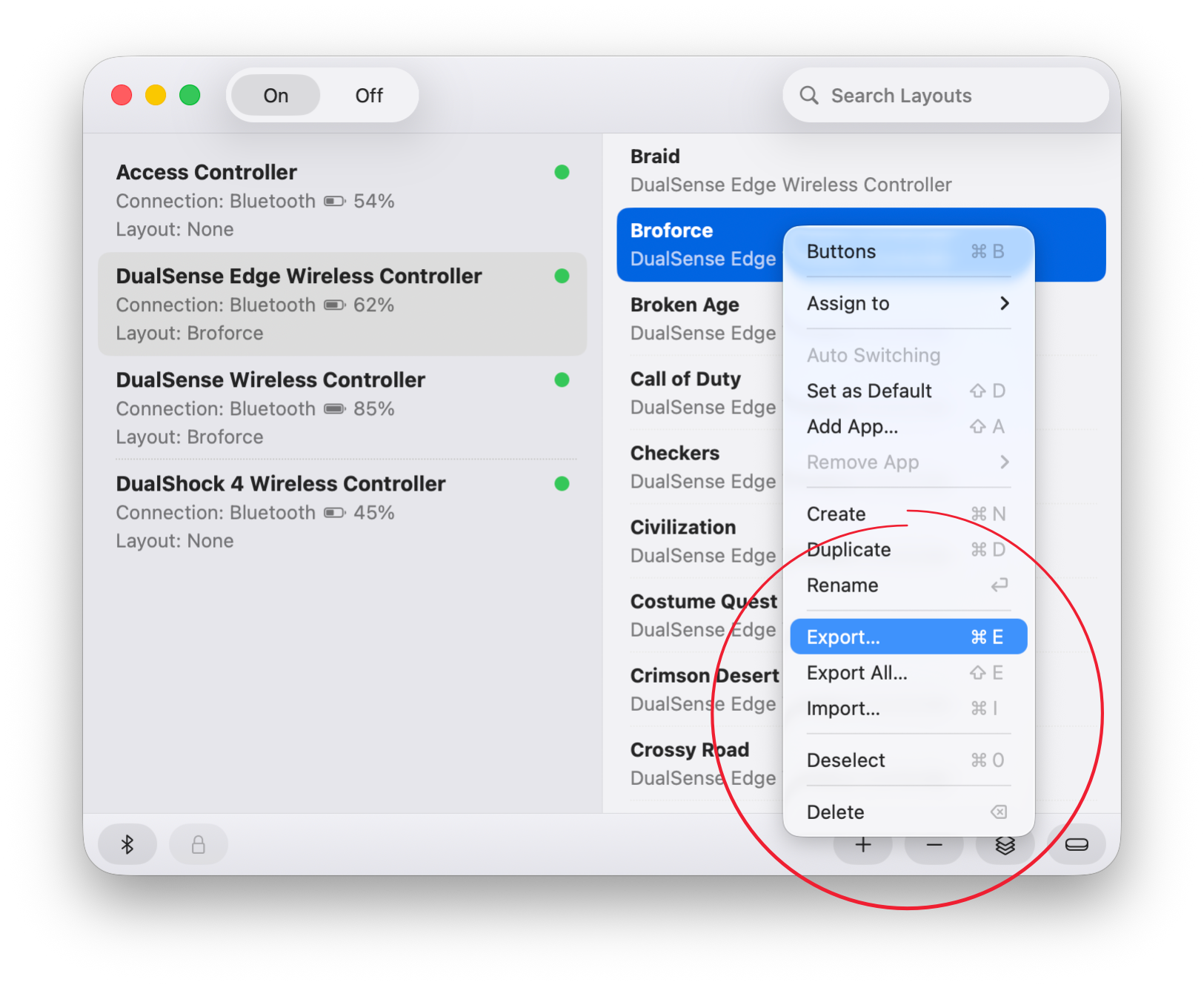This screenshot has width=1204, height=985.
Task: Select Access Controller in device list
Action: coord(342,200)
